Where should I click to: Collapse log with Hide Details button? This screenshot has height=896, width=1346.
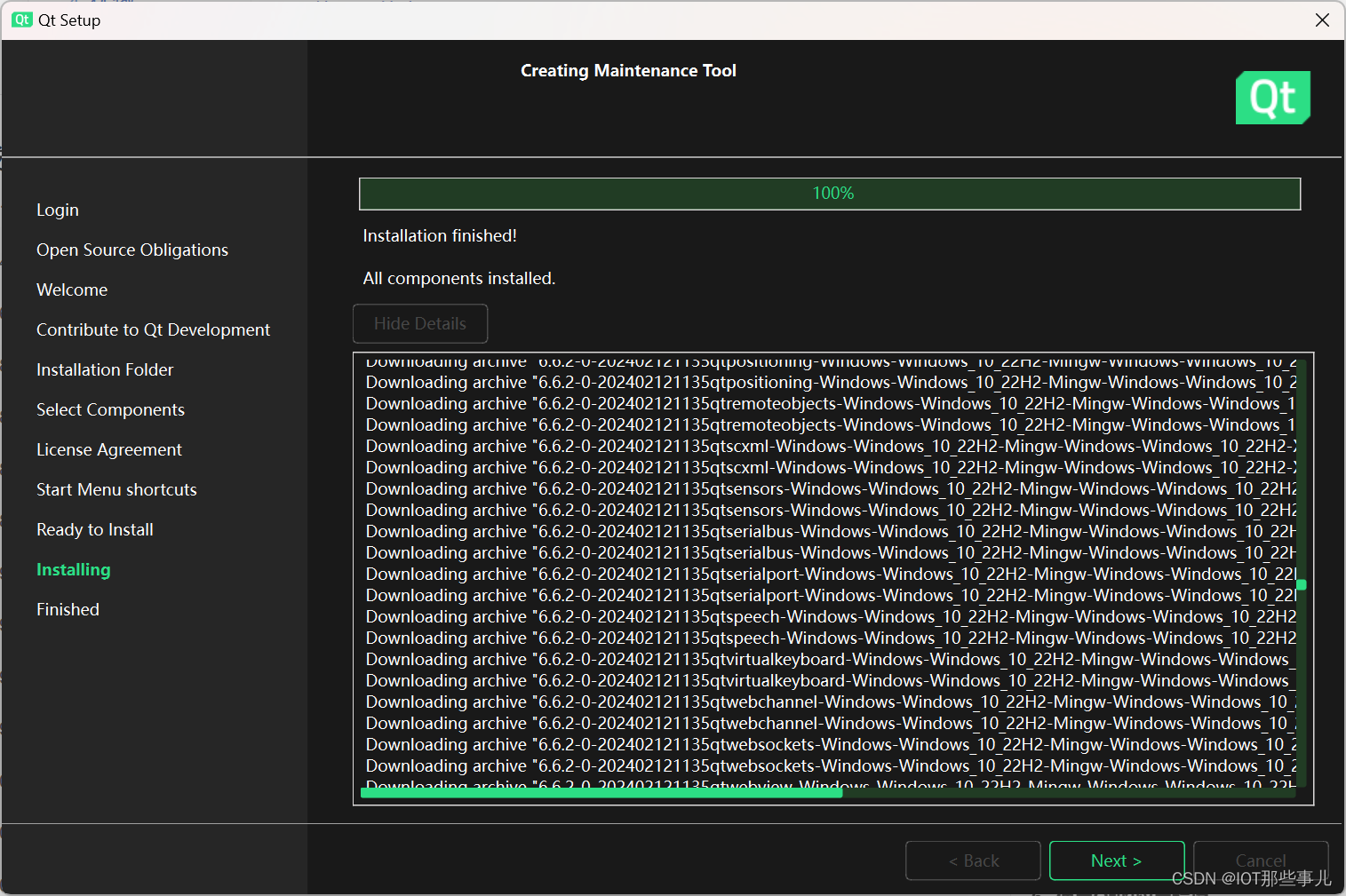[x=420, y=323]
